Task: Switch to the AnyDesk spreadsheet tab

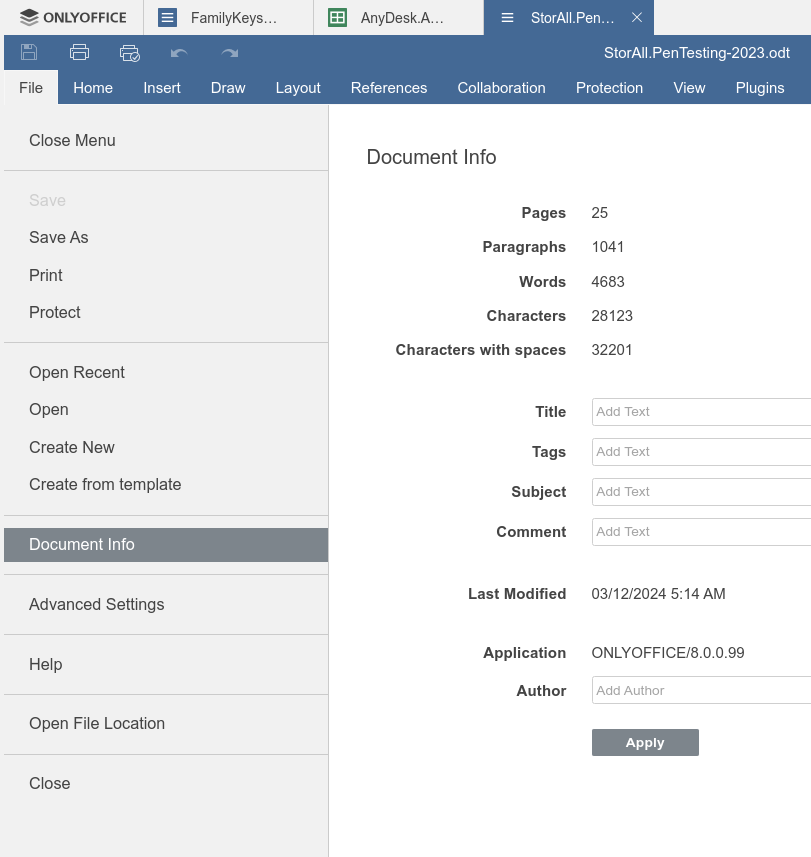Action: pyautogui.click(x=398, y=17)
